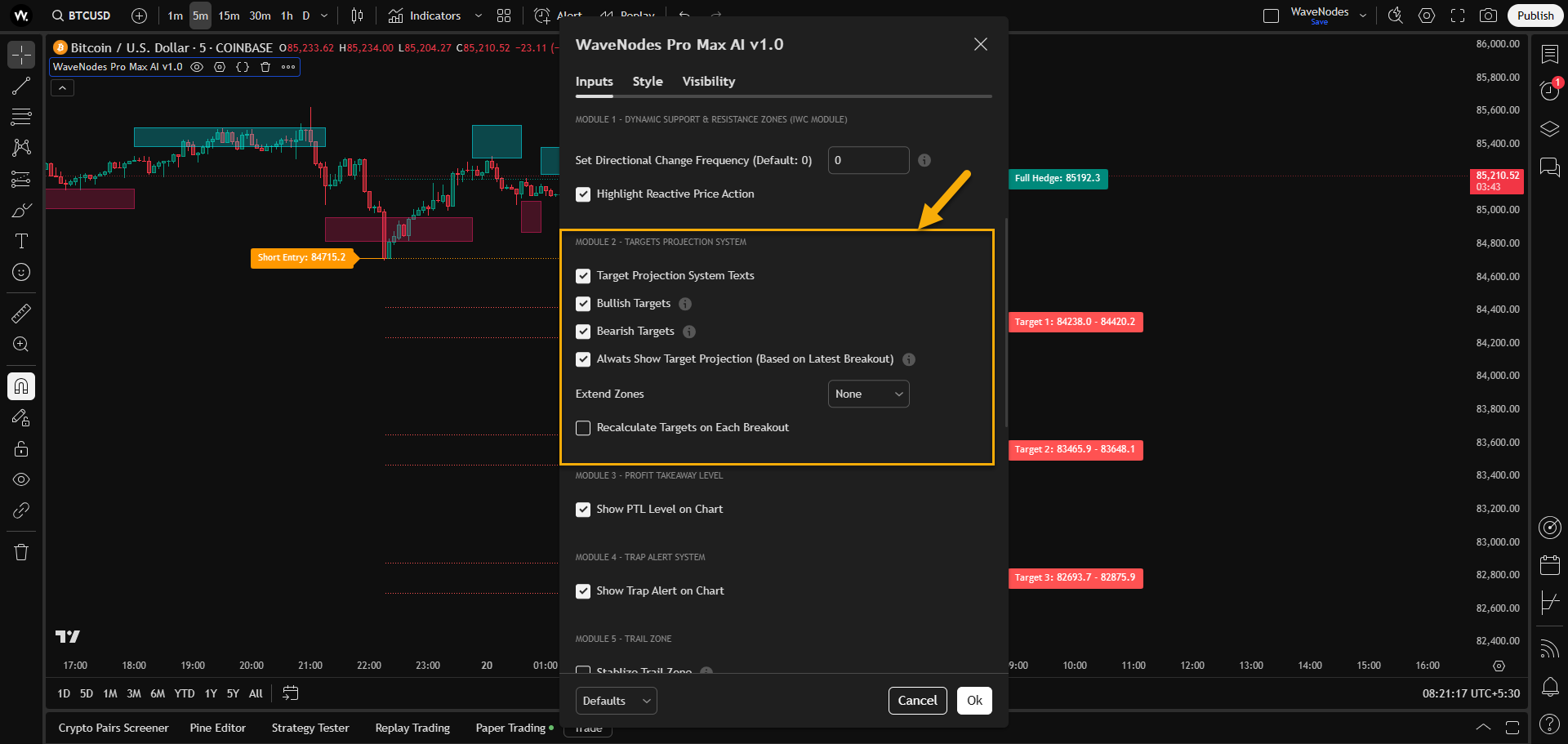Expand the timeframe selection chevron
Image resolution: width=1568 pixels, height=744 pixels.
pos(323,16)
